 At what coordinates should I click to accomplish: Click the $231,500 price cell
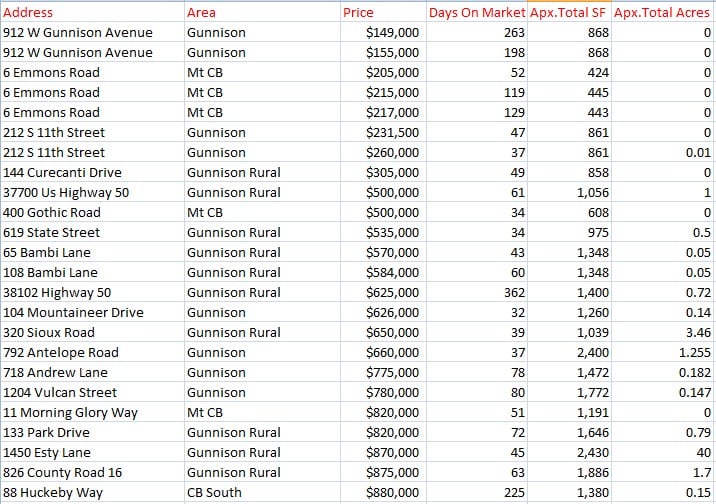tap(383, 132)
